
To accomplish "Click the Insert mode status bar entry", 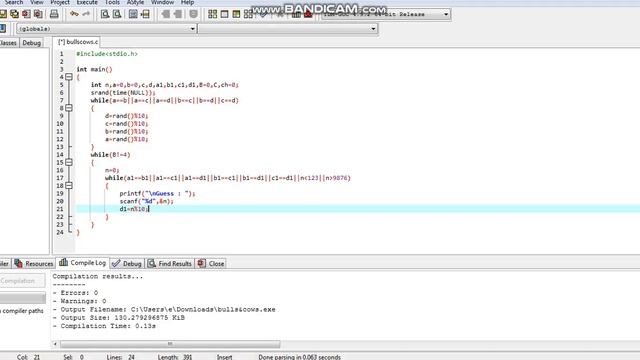I will [x=224, y=357].
